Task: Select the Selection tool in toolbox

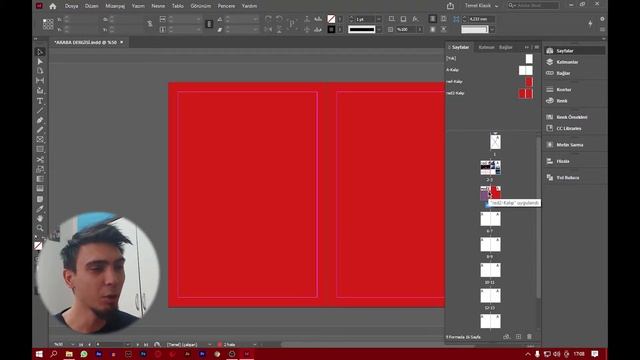Action: [40, 52]
